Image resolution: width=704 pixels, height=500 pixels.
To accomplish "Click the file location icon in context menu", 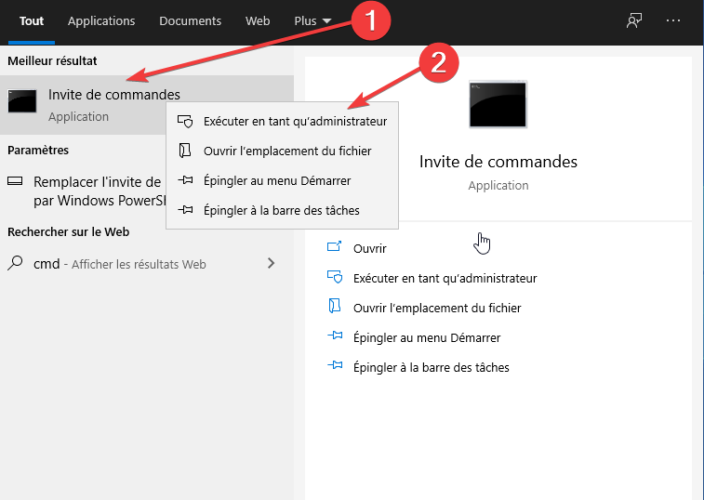I will [x=185, y=150].
